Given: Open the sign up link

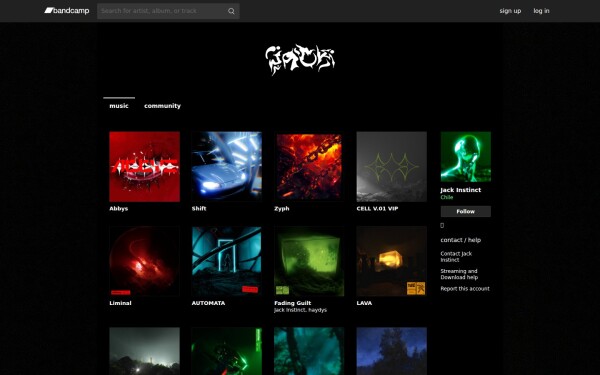Looking at the screenshot, I should [510, 11].
